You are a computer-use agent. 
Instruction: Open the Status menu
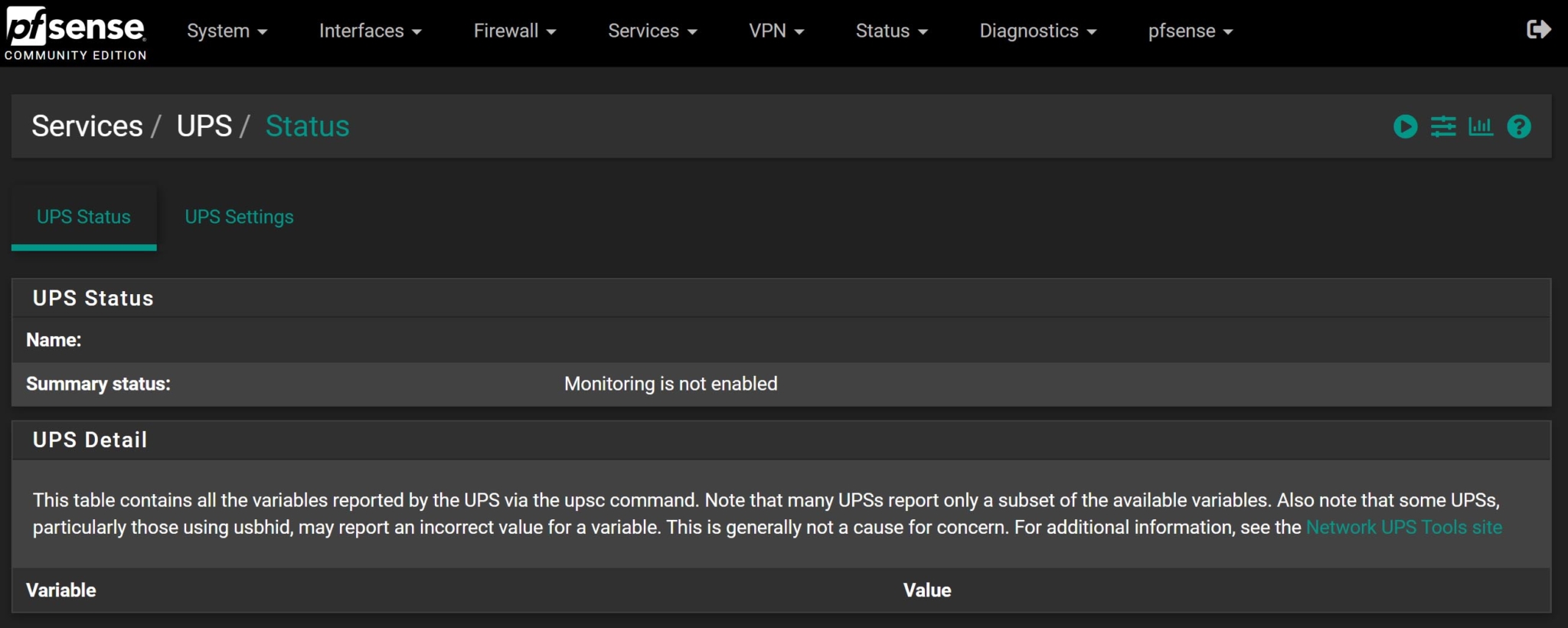coord(890,31)
